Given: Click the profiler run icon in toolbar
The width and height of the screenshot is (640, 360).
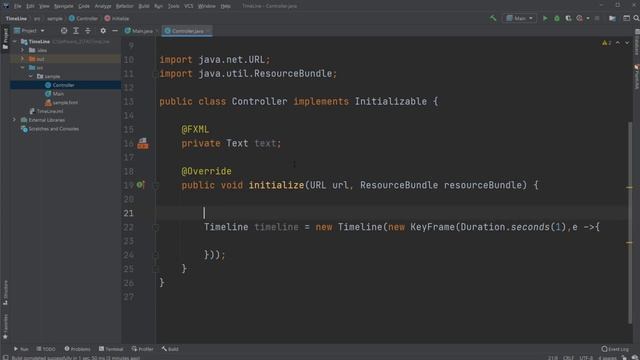Looking at the screenshot, I should pyautogui.click(x=579, y=18).
